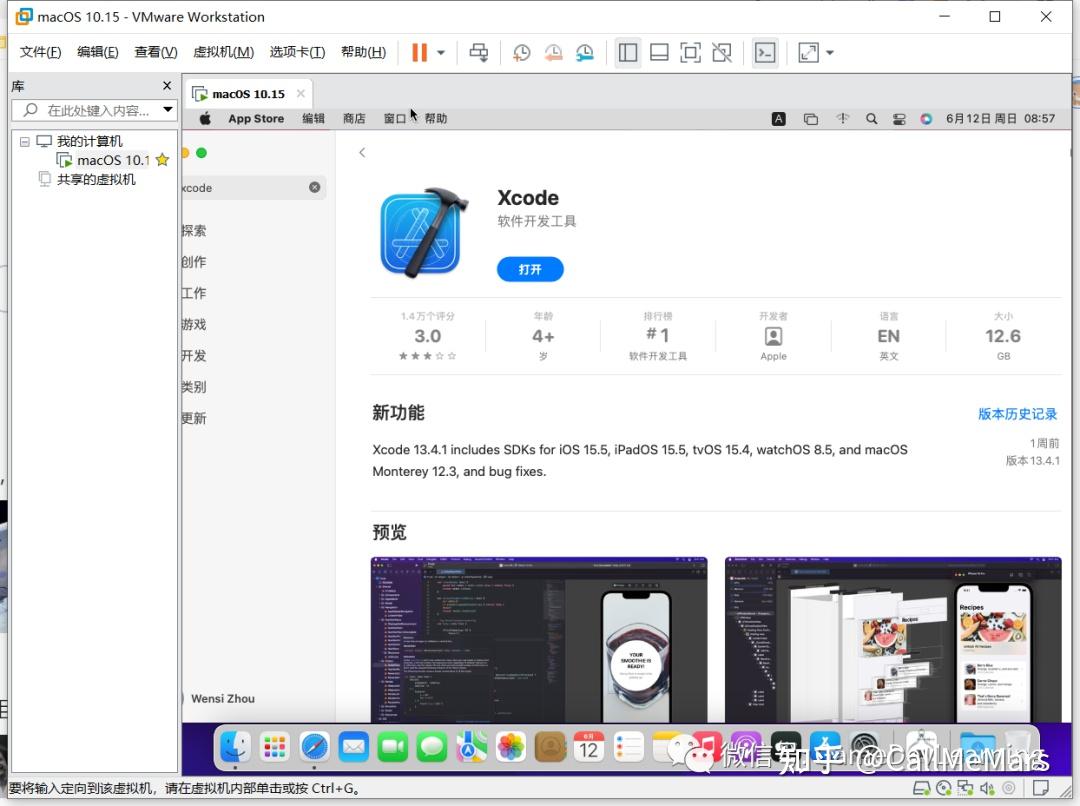Screen dimensions: 1080x806
Task: Open 版本历史记录 link
Action: click(x=1017, y=413)
